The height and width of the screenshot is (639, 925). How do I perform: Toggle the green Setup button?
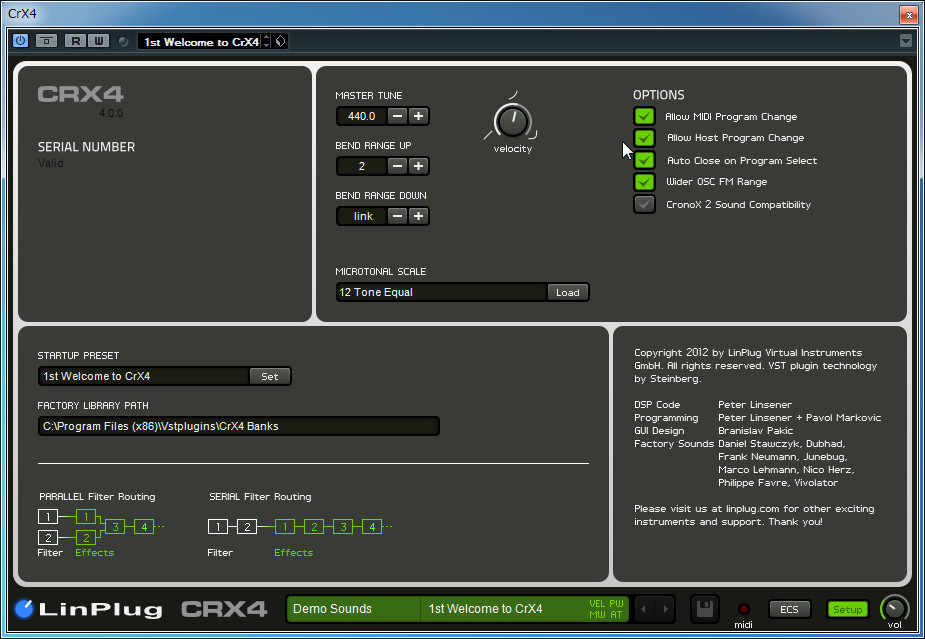point(847,609)
